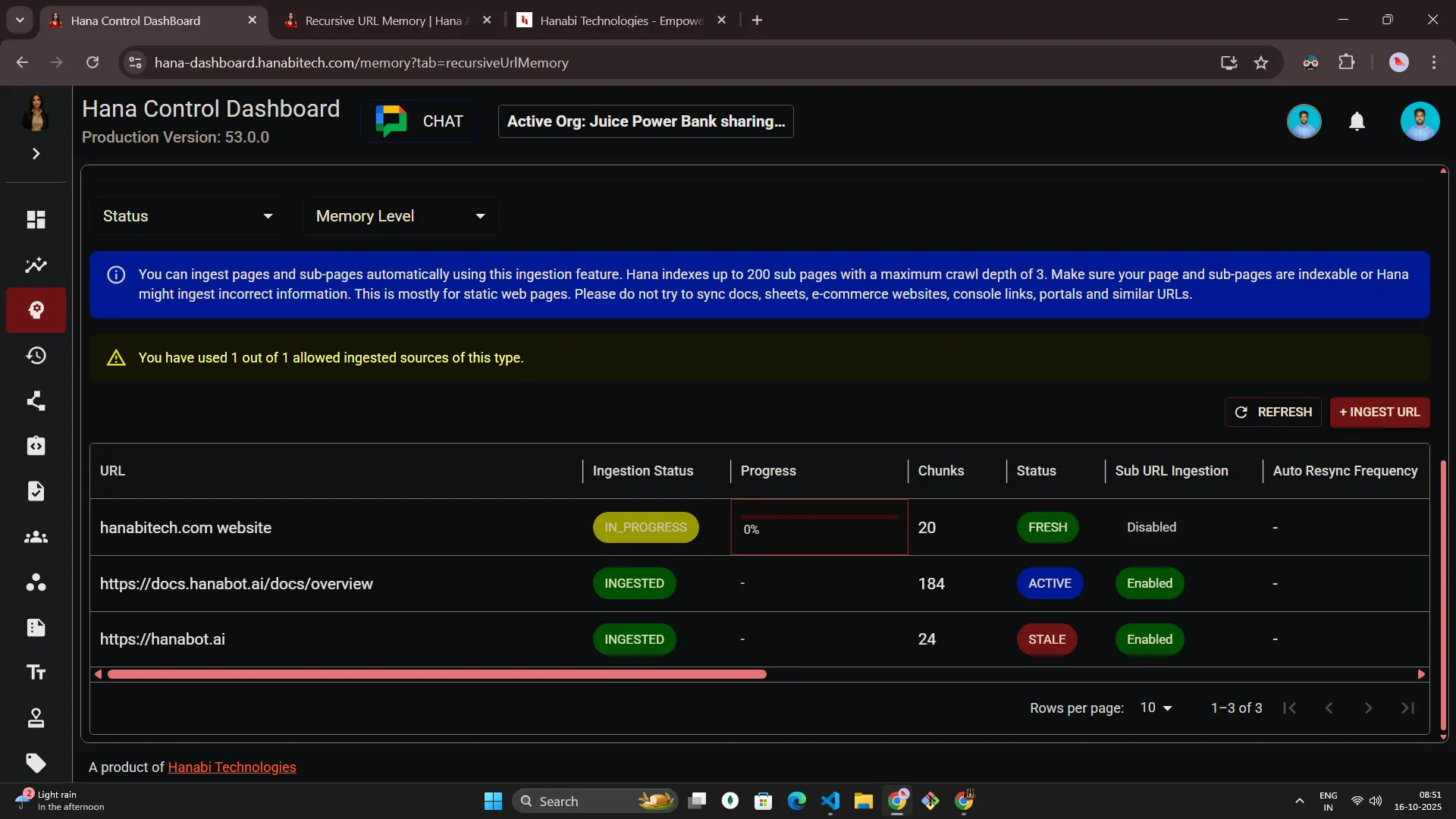The width and height of the screenshot is (1456, 819).
Task: Open the Memory Level filter dropdown
Action: [400, 216]
